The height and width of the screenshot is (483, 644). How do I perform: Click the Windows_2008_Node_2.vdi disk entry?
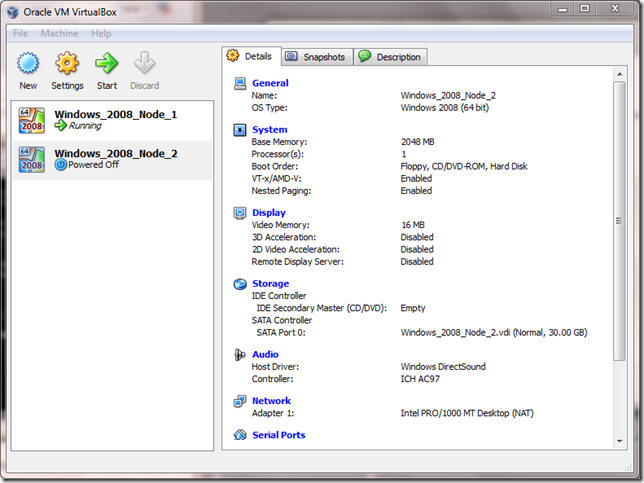[x=494, y=333]
